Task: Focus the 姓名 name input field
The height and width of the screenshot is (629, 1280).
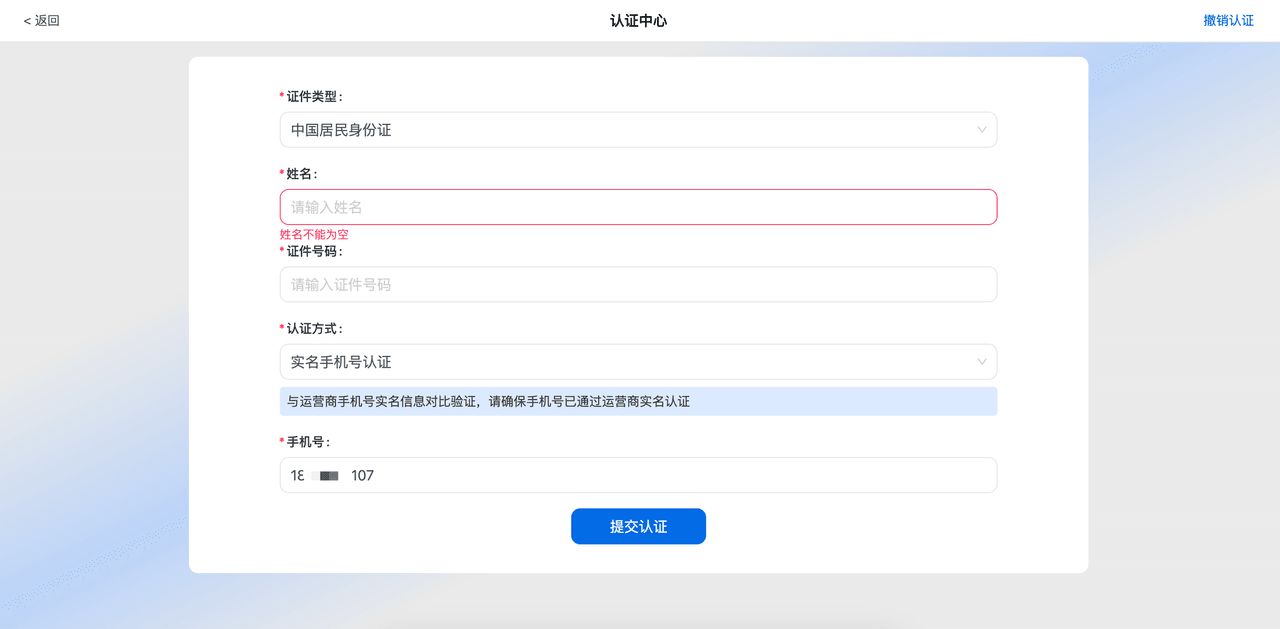Action: tap(638, 207)
